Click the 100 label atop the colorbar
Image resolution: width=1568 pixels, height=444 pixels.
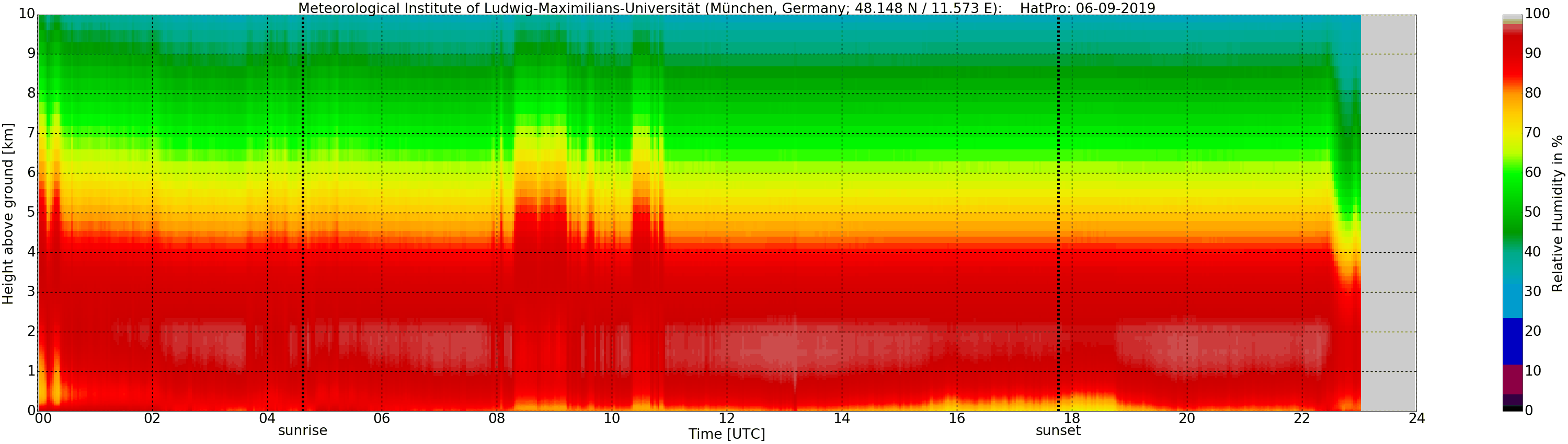pos(1538,14)
